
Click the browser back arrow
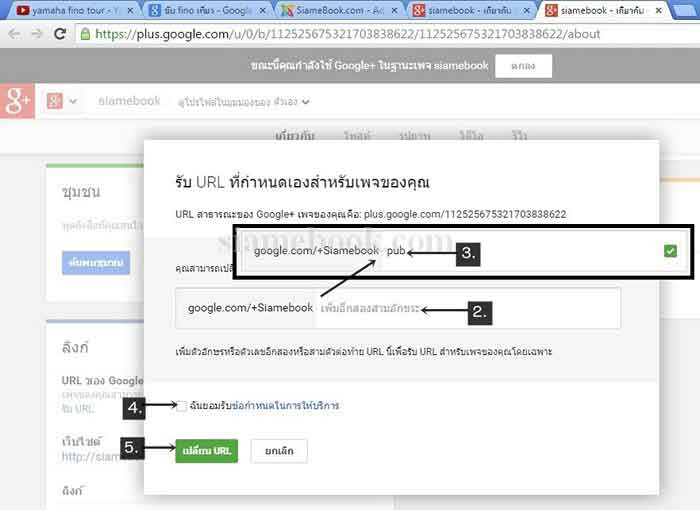pos(14,34)
